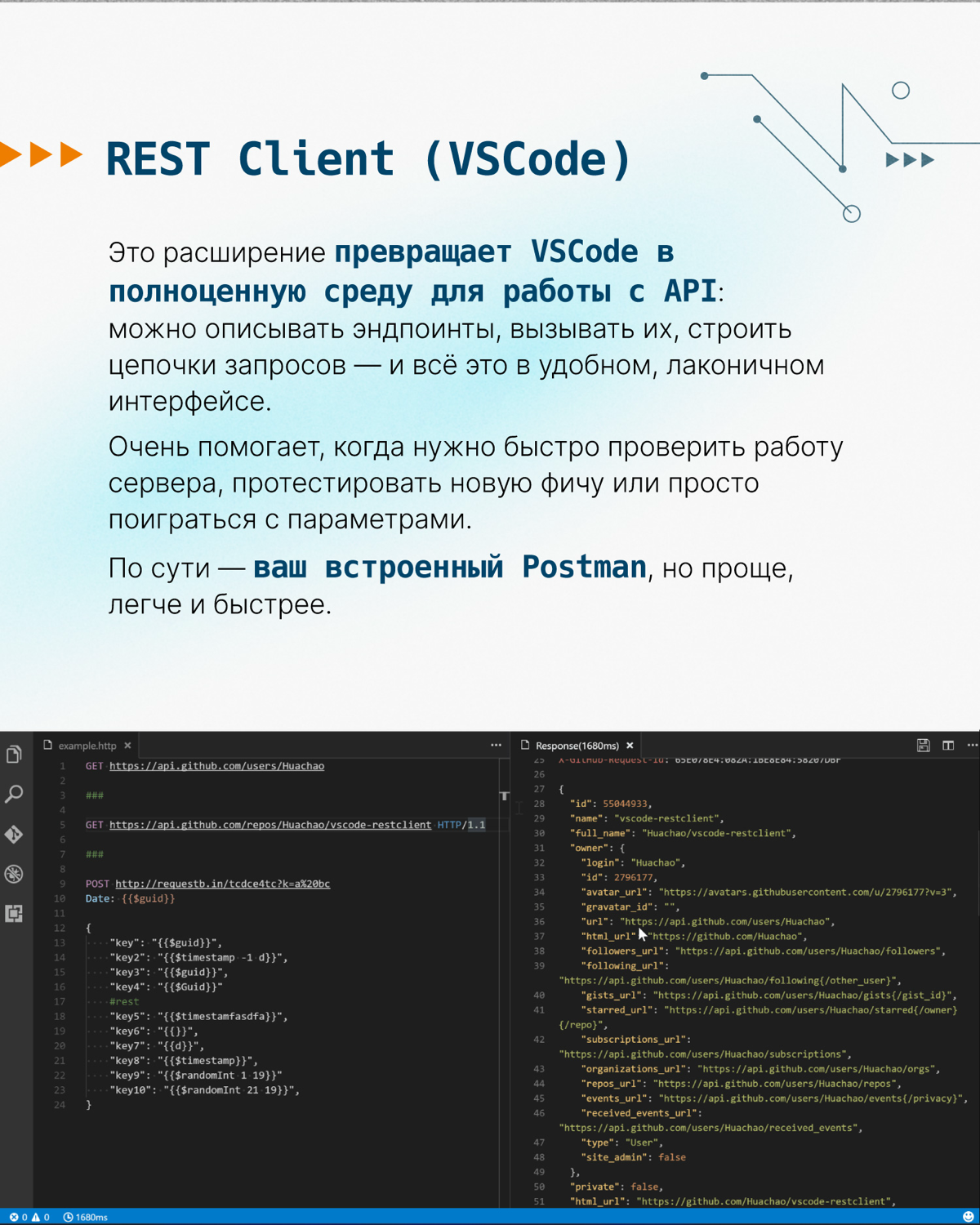Open the GET api.github.com/users/Huachao link

[217, 765]
